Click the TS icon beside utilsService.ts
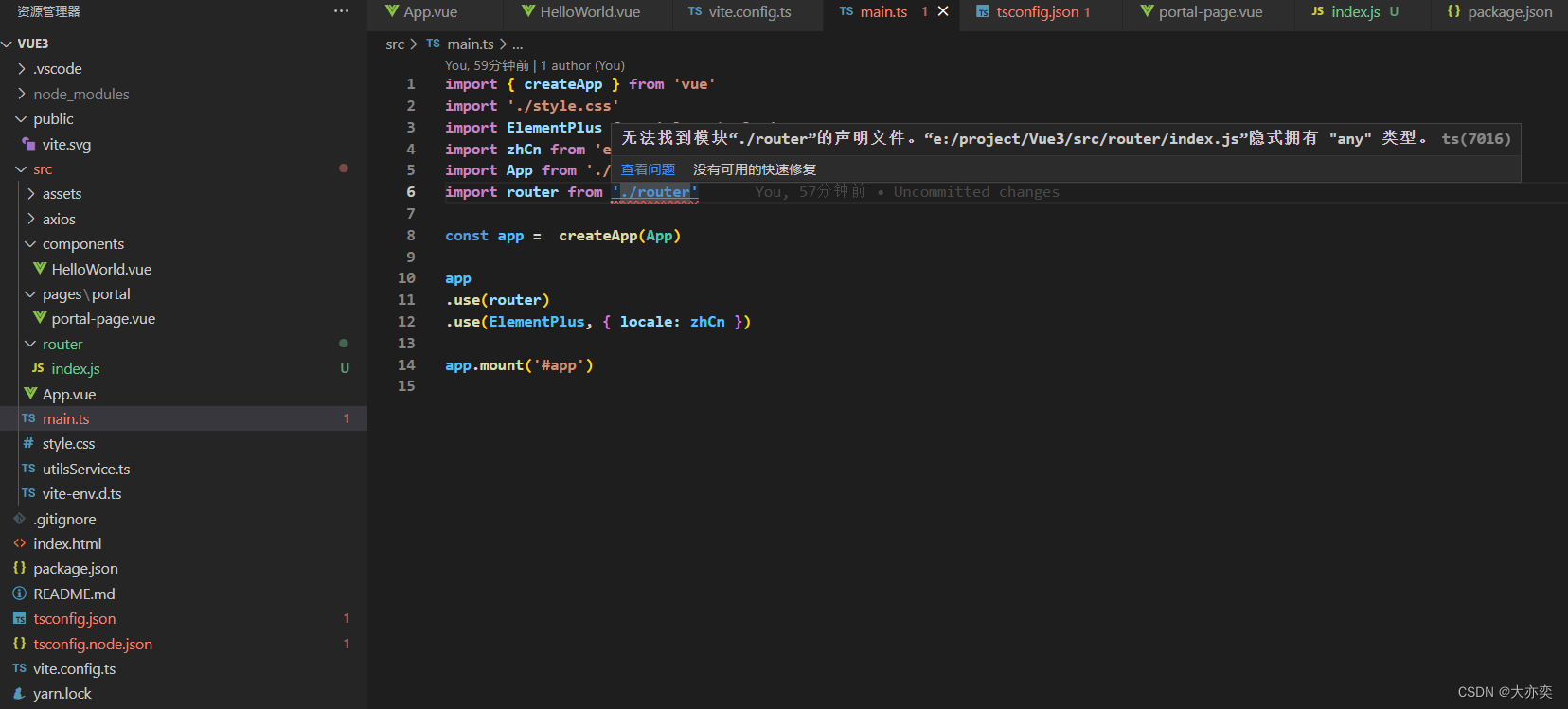The height and width of the screenshot is (709, 1568). (28, 469)
